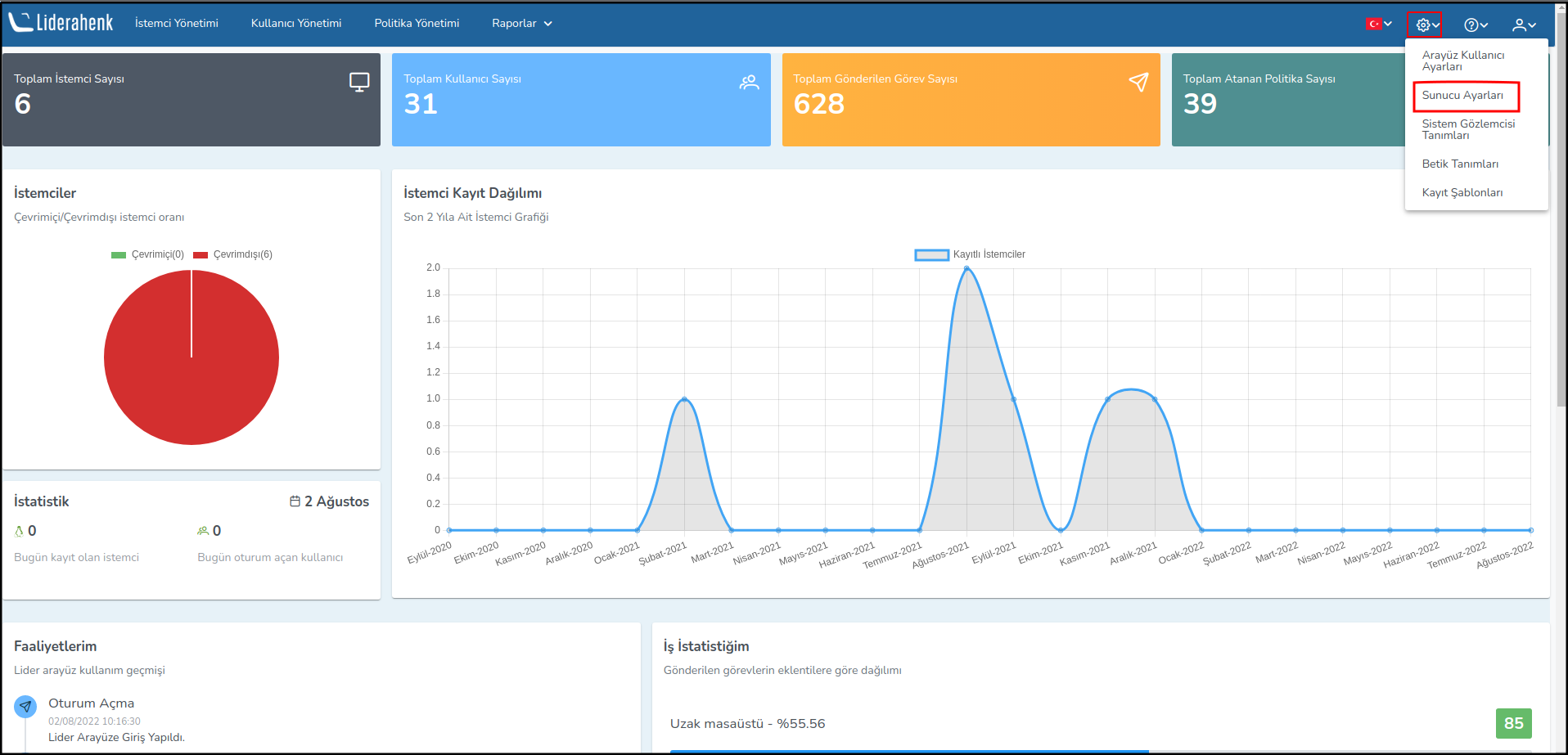Click the Liderahenk logo

point(61,23)
